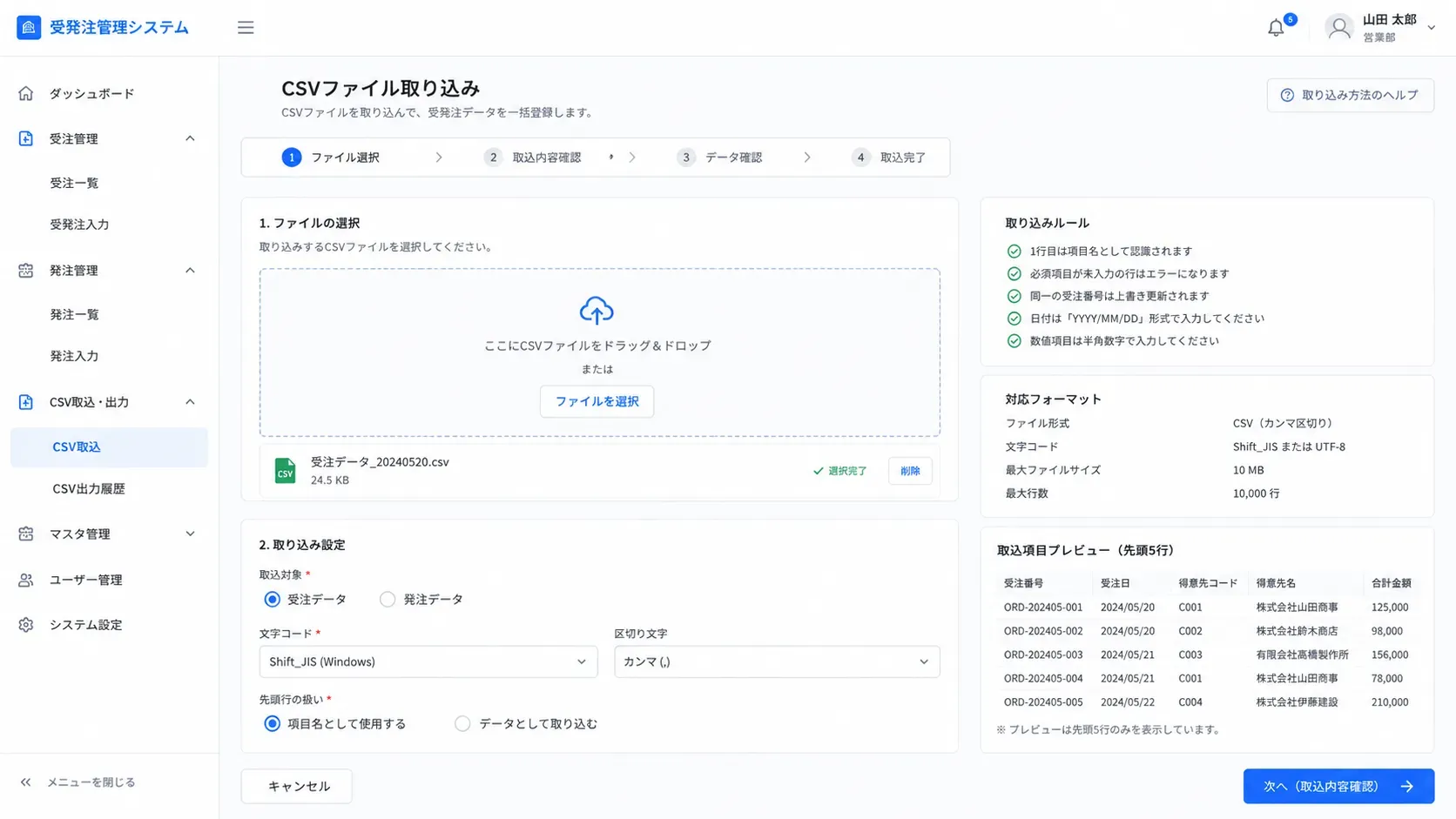
Task: Open CSV出力履歴 in the sidebar
Action: 89,489
